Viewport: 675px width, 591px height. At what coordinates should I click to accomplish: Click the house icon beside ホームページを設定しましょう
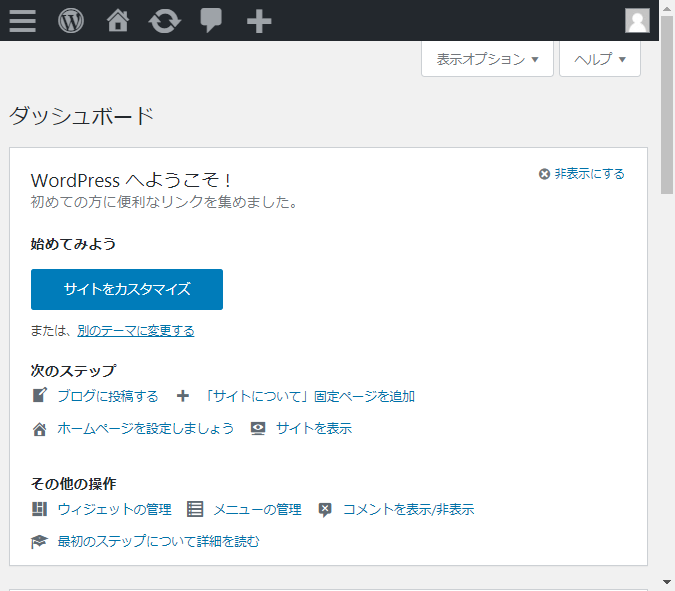click(40, 429)
